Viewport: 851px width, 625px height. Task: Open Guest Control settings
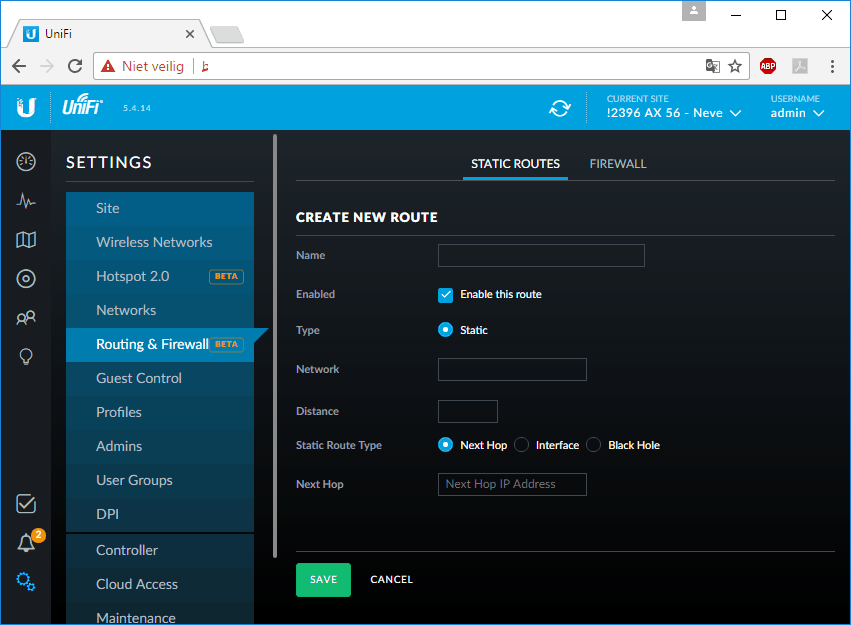click(160, 378)
